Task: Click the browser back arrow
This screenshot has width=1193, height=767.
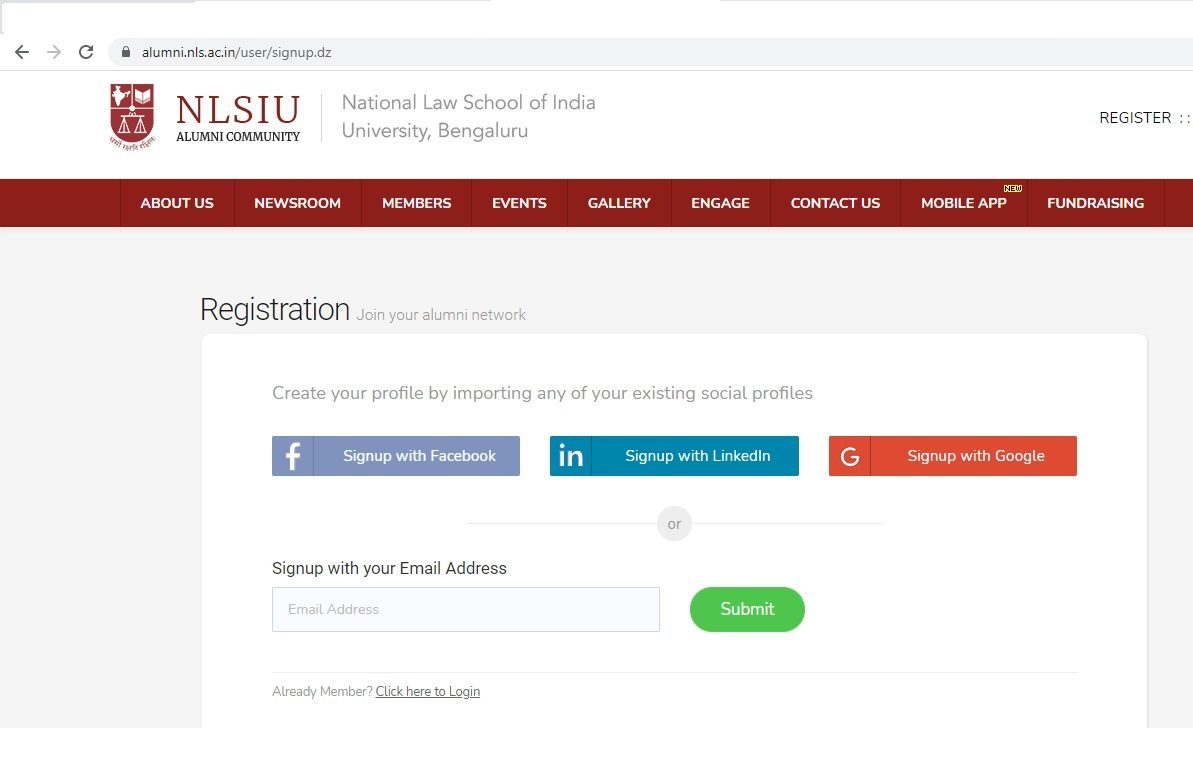Action: pyautogui.click(x=22, y=52)
